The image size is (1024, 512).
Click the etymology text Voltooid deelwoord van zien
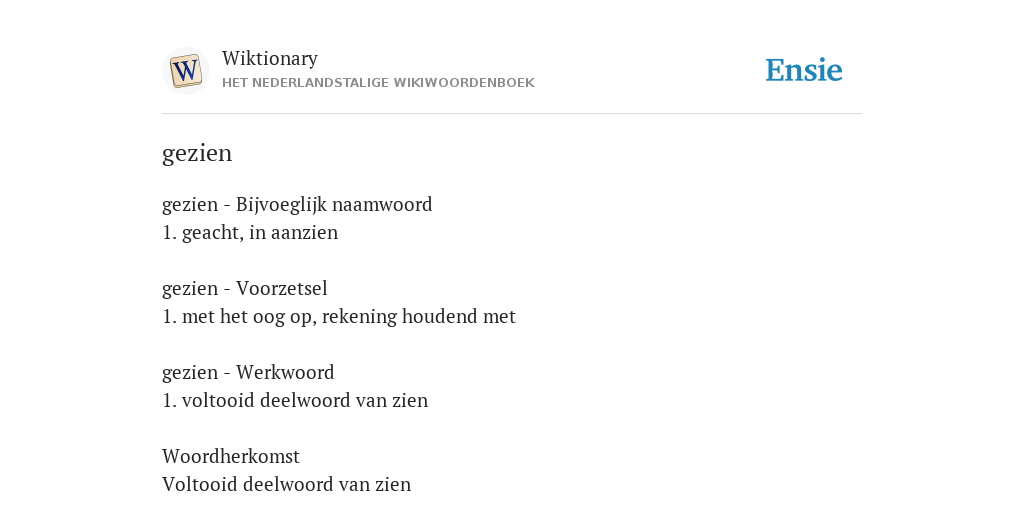click(x=287, y=485)
